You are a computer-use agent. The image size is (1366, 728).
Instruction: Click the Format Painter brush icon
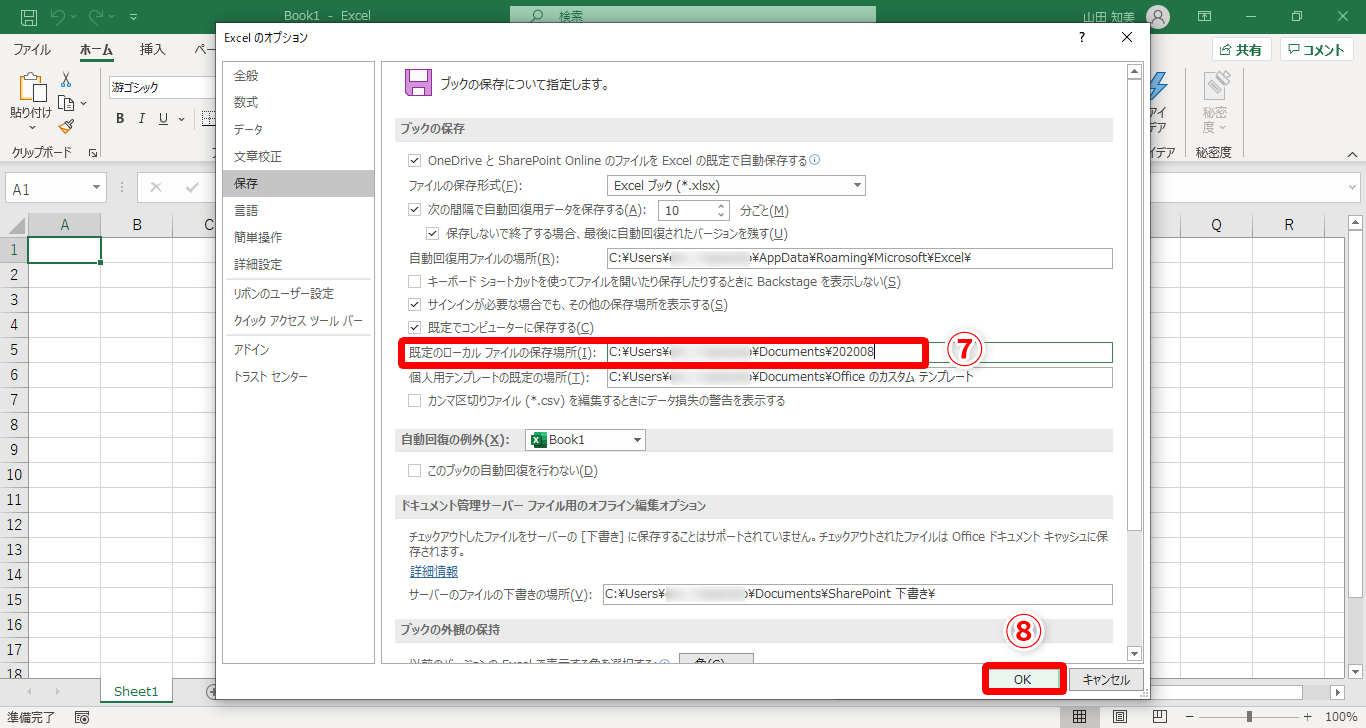[66, 126]
